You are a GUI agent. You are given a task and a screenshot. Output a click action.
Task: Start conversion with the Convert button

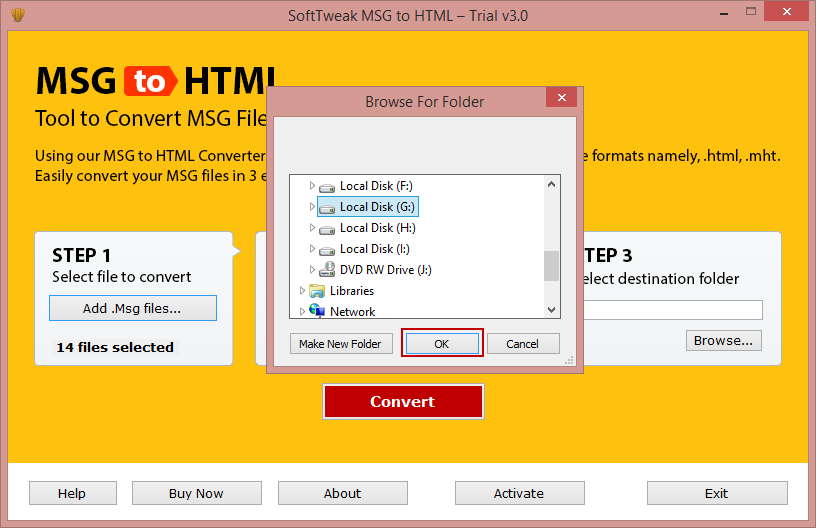pos(403,402)
